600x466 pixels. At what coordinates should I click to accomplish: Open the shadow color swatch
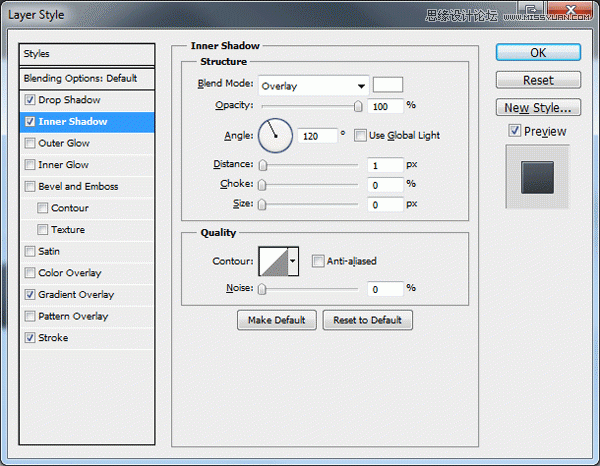pos(388,85)
